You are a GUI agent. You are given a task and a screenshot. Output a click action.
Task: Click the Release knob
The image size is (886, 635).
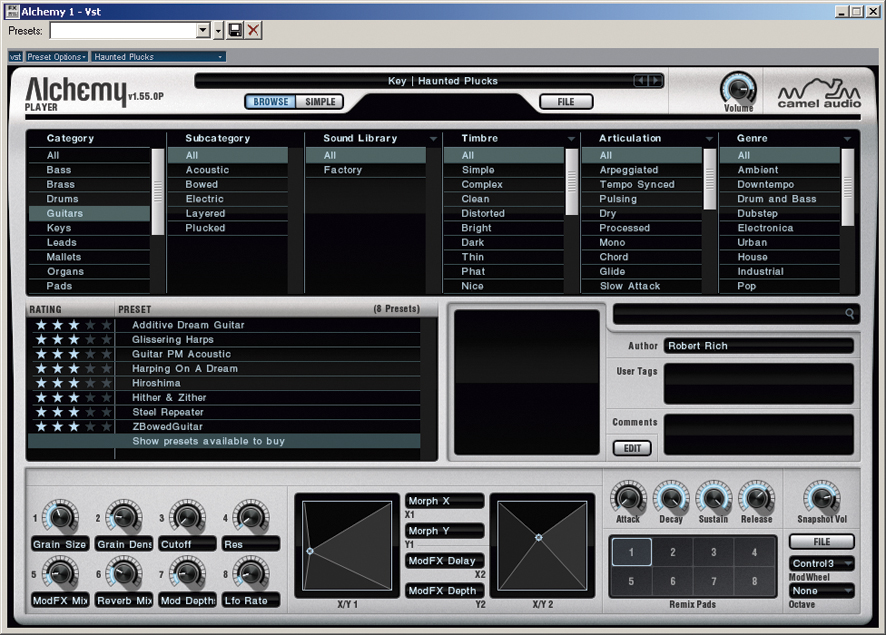click(x=757, y=498)
